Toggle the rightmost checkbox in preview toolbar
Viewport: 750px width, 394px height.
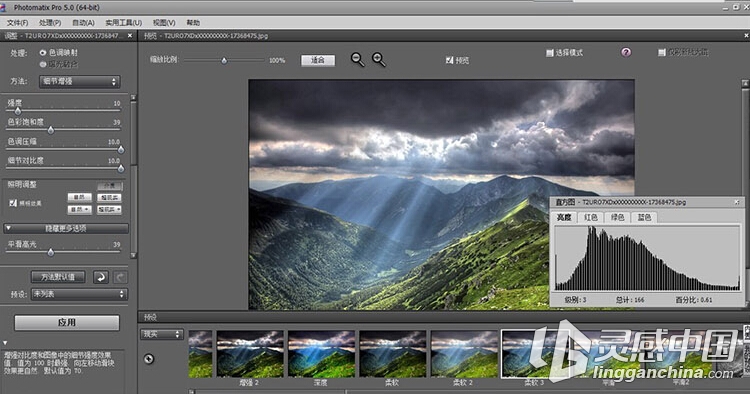[x=662, y=52]
